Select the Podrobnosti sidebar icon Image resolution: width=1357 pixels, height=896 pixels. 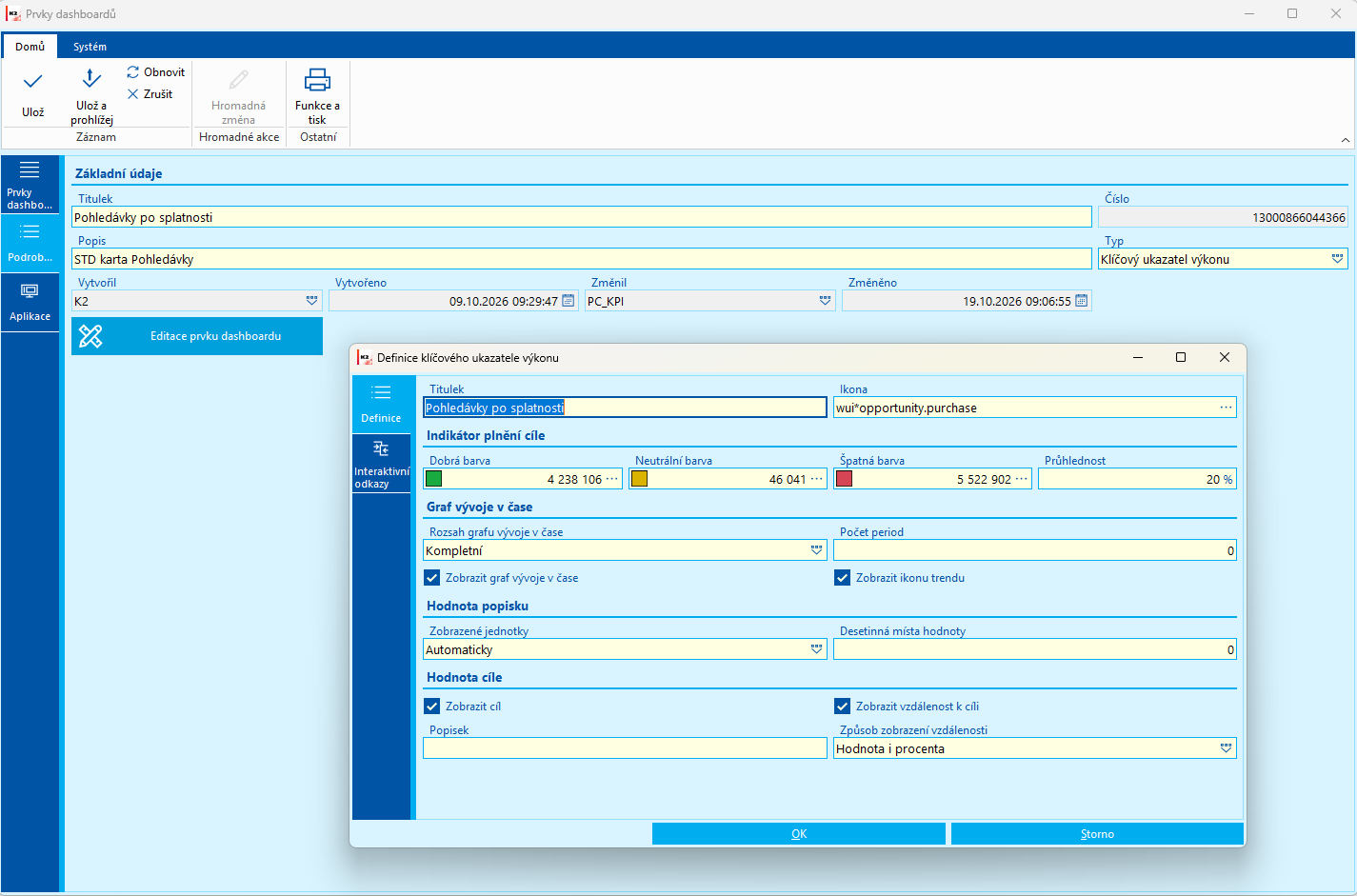(x=30, y=231)
